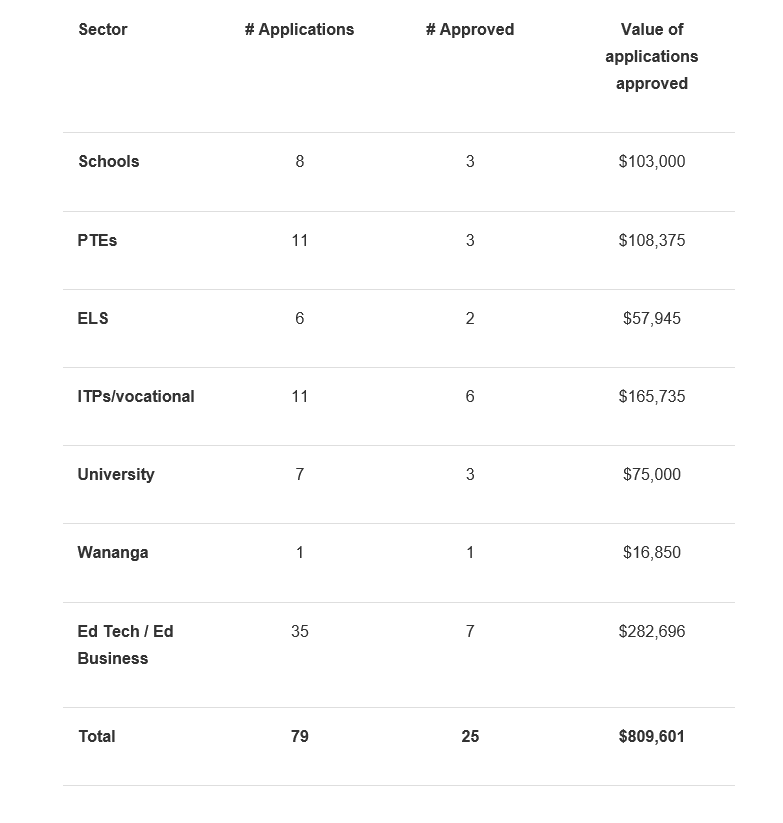Select the PTEs row label
Viewport: 783px width, 823px height.
click(x=97, y=240)
